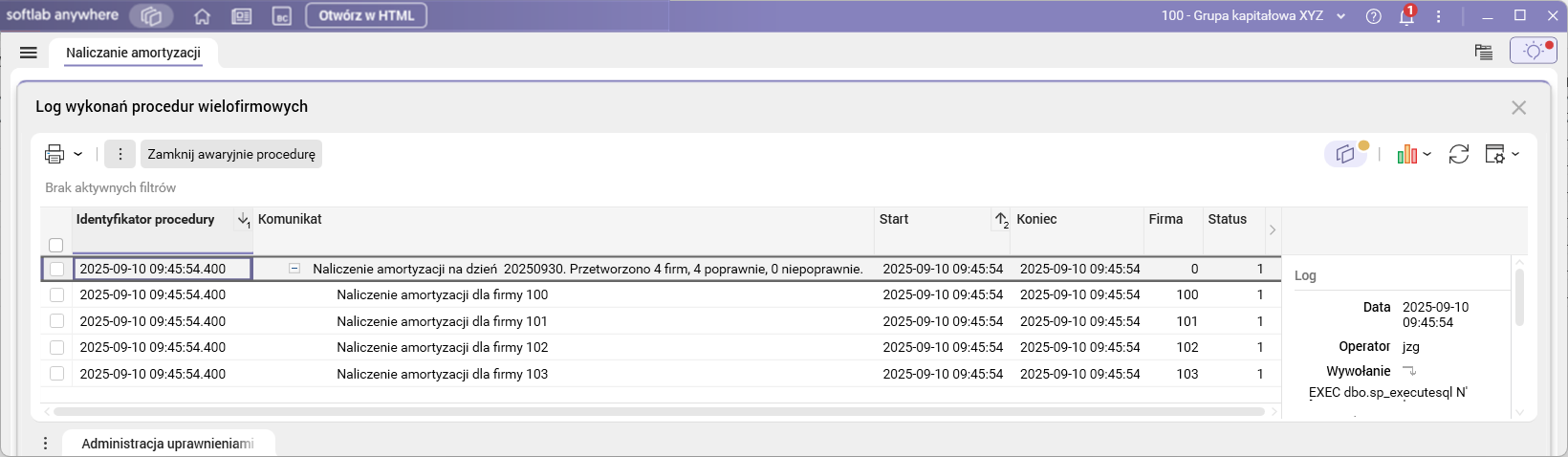
Task: Open the Administracja uprawnieniami tab
Action: [x=167, y=444]
